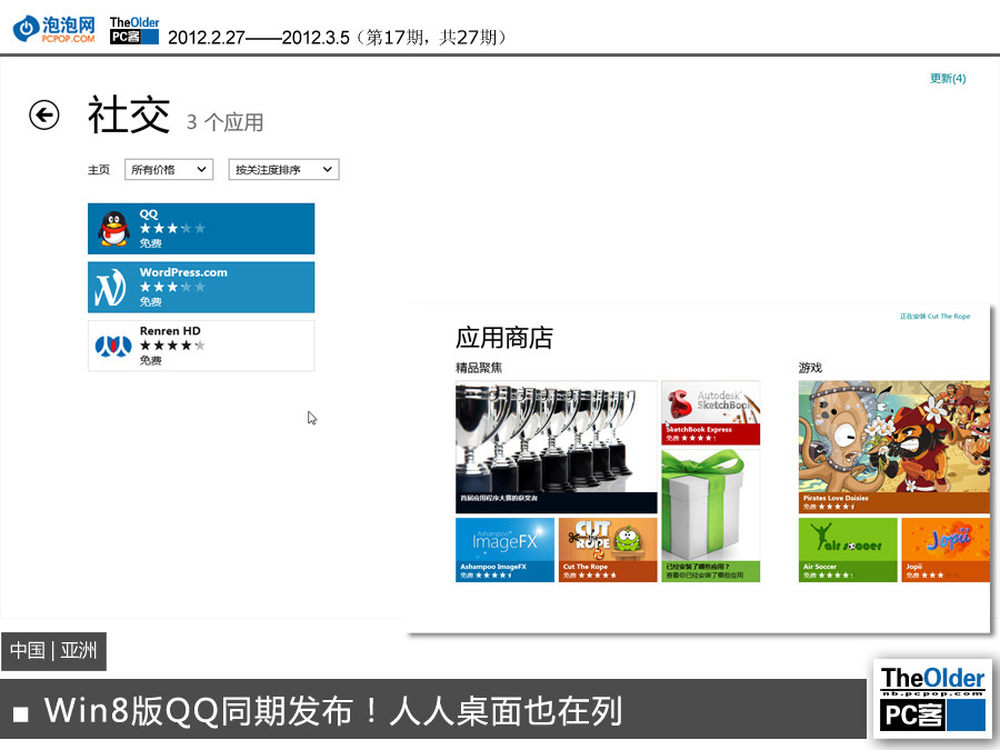Open the 所有价格 price filter dropdown
Image resolution: width=1000 pixels, height=750 pixels.
pos(168,170)
